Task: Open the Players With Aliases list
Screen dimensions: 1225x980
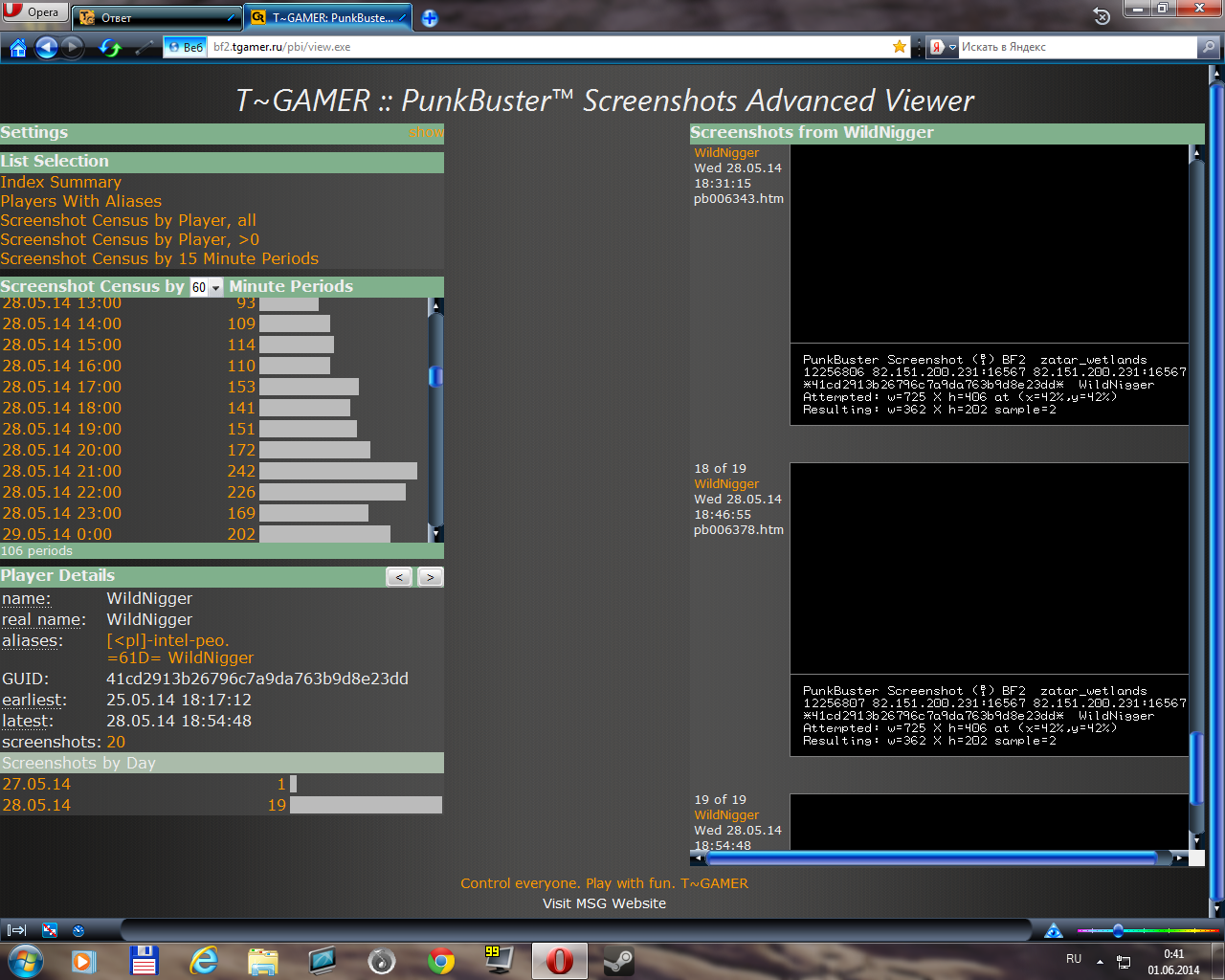Action: [80, 201]
